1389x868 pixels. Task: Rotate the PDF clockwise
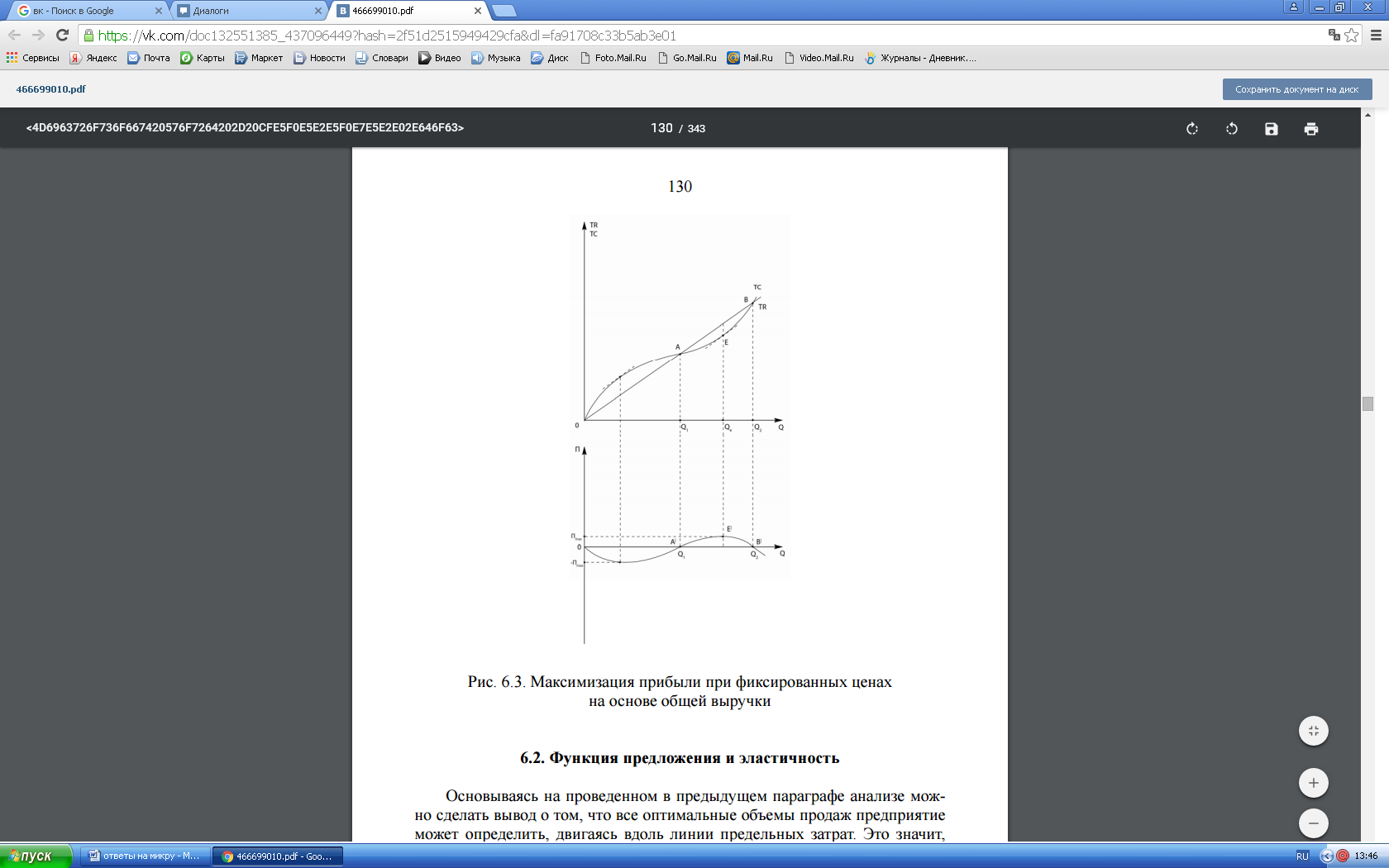pos(1192,129)
